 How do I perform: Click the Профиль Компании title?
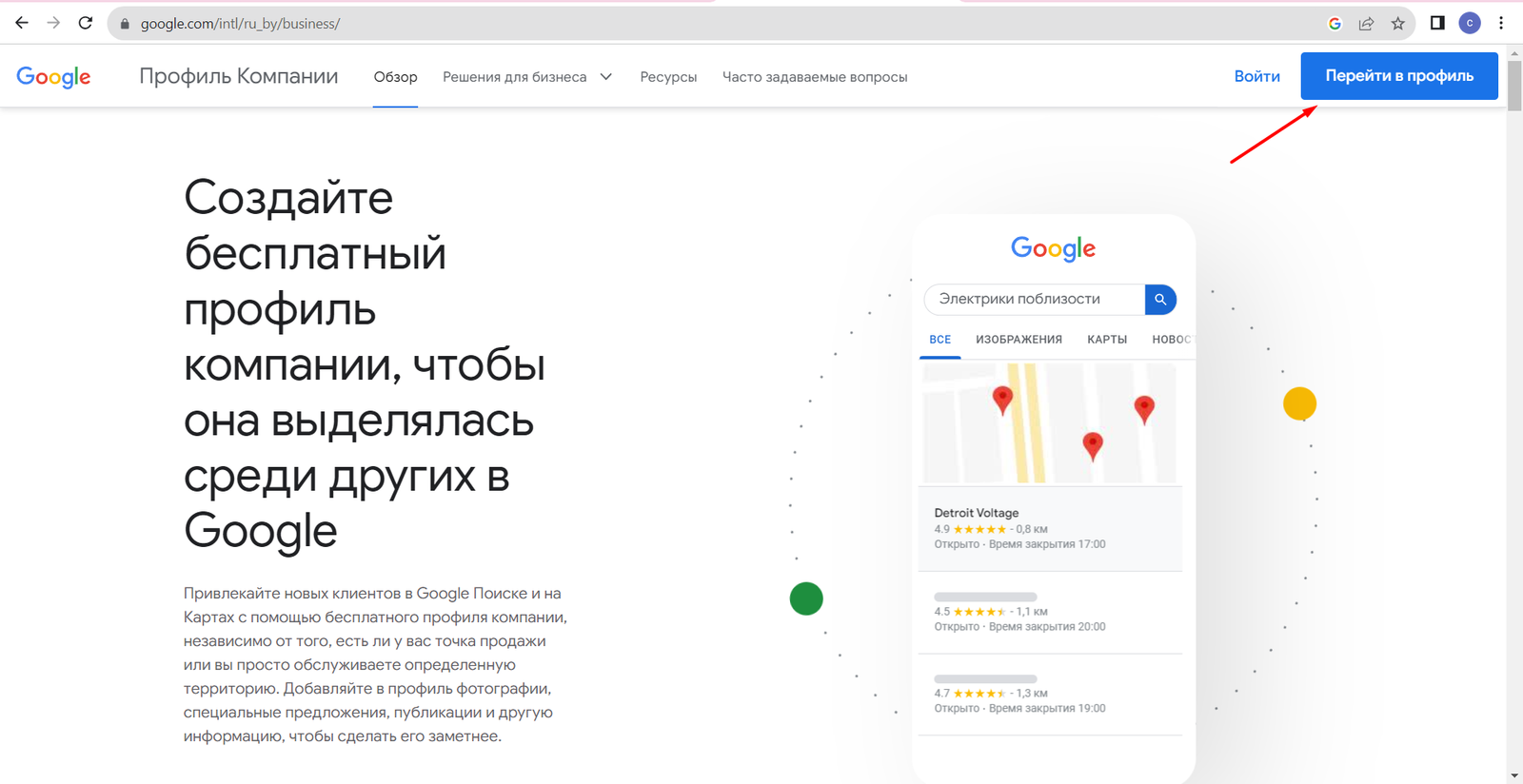[x=239, y=76]
